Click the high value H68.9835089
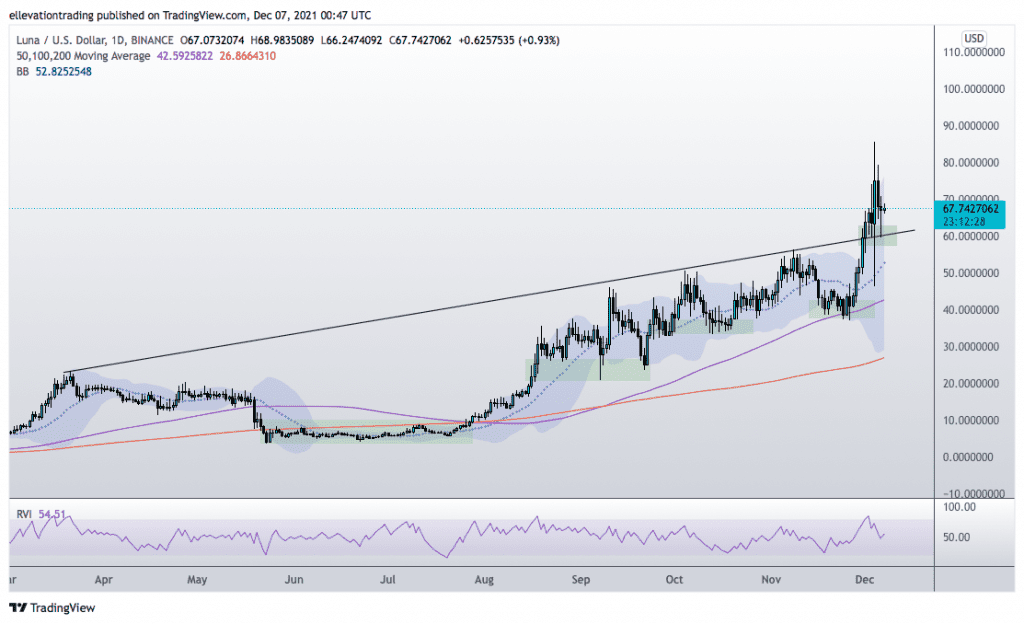The width and height of the screenshot is (1024, 624). click(282, 40)
